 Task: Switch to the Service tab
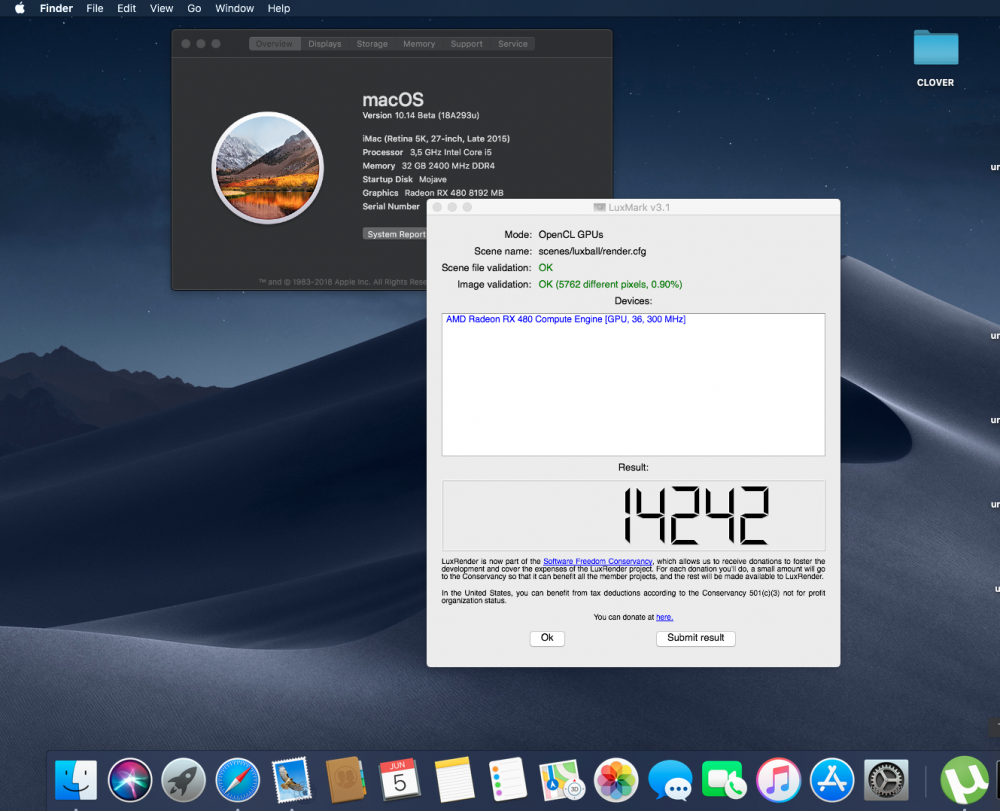(x=513, y=44)
